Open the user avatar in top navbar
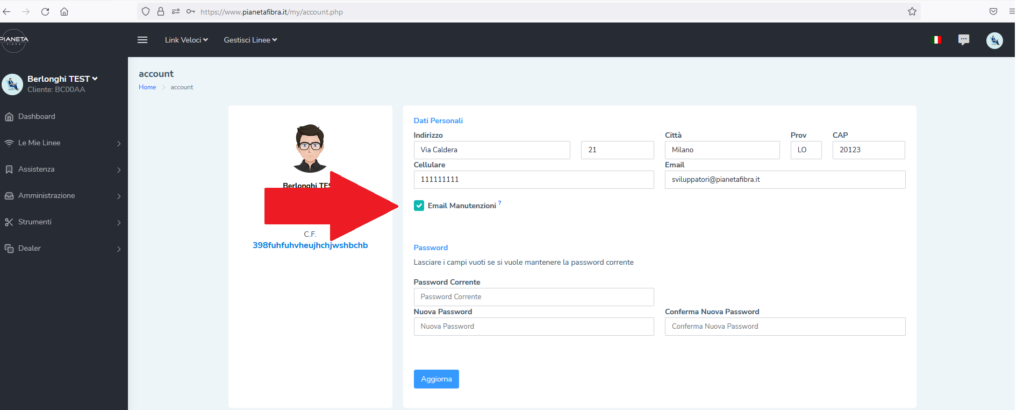The image size is (1024, 410). tap(994, 40)
